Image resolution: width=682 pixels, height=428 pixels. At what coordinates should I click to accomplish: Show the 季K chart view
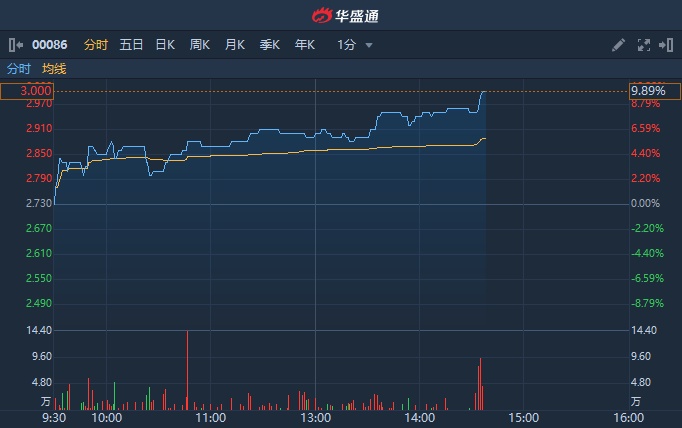pos(270,45)
